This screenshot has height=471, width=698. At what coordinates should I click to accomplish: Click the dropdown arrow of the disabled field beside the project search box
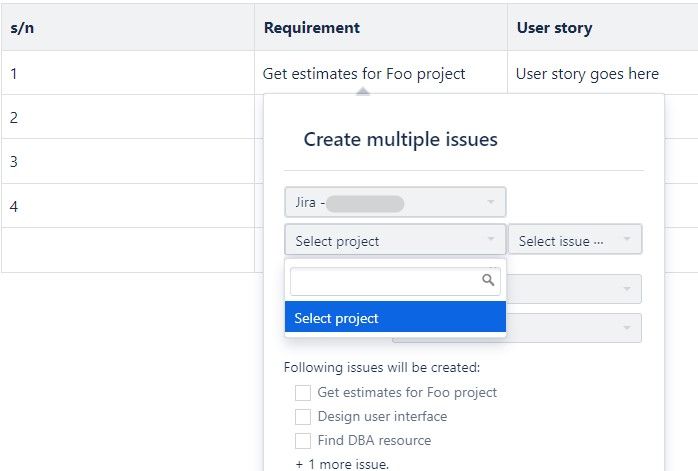tap(627, 289)
